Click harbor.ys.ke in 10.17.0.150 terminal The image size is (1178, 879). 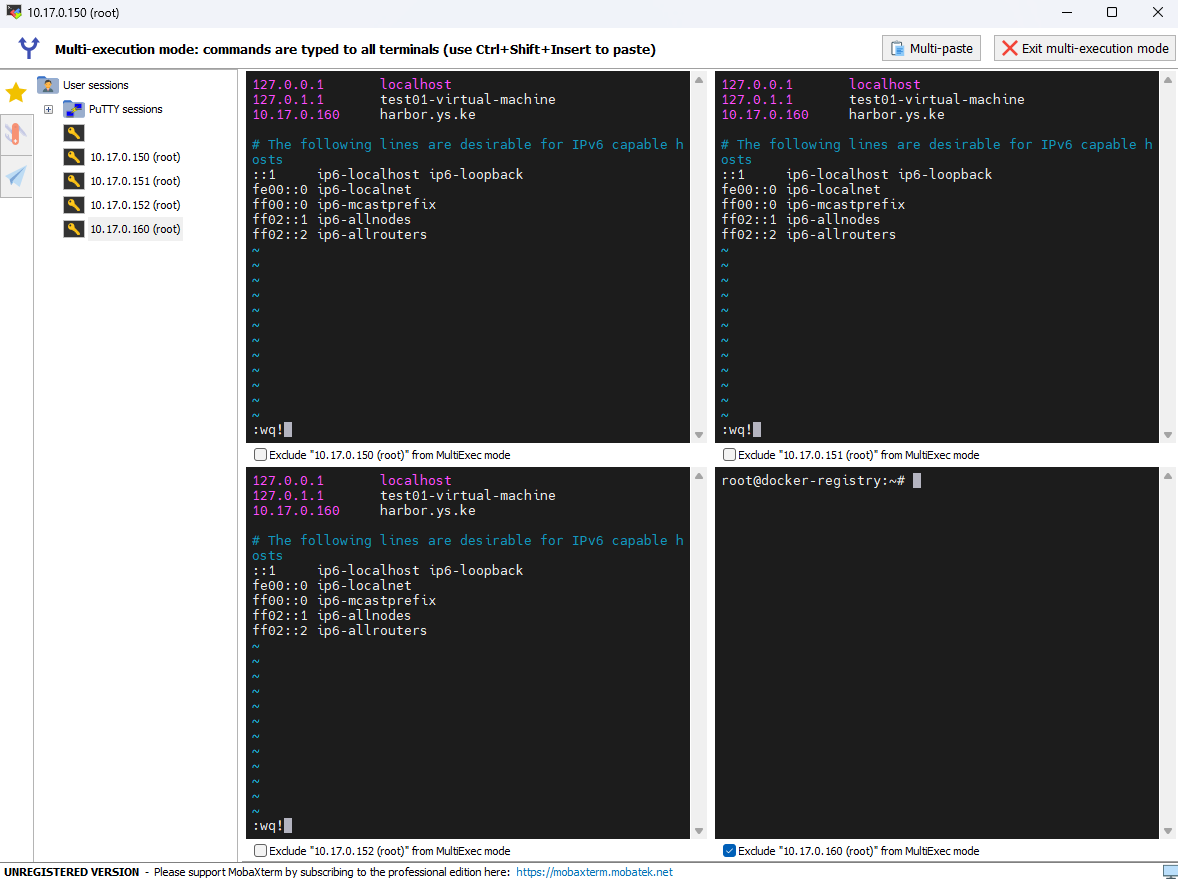(x=427, y=115)
